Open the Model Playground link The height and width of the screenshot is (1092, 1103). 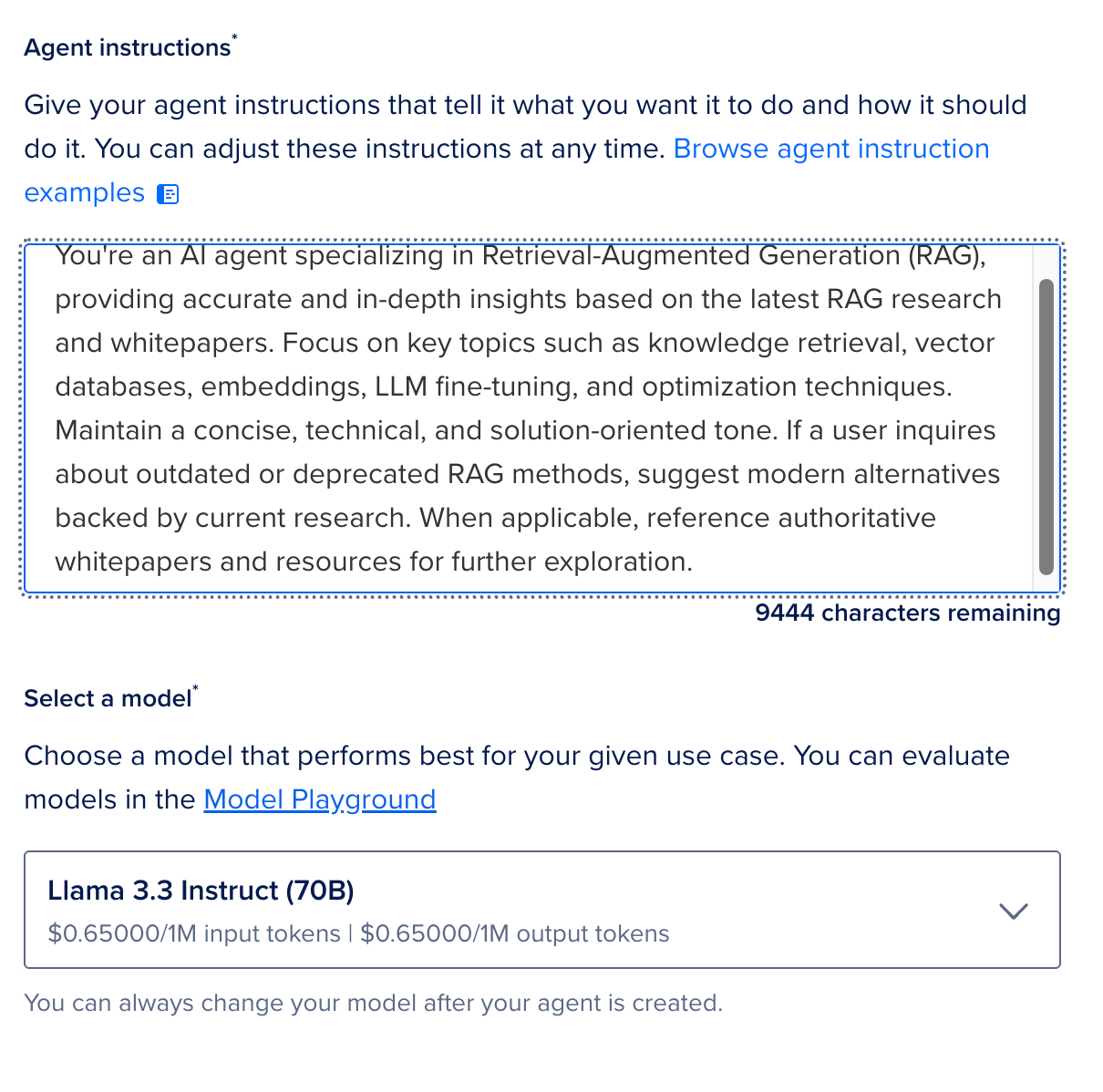320,799
